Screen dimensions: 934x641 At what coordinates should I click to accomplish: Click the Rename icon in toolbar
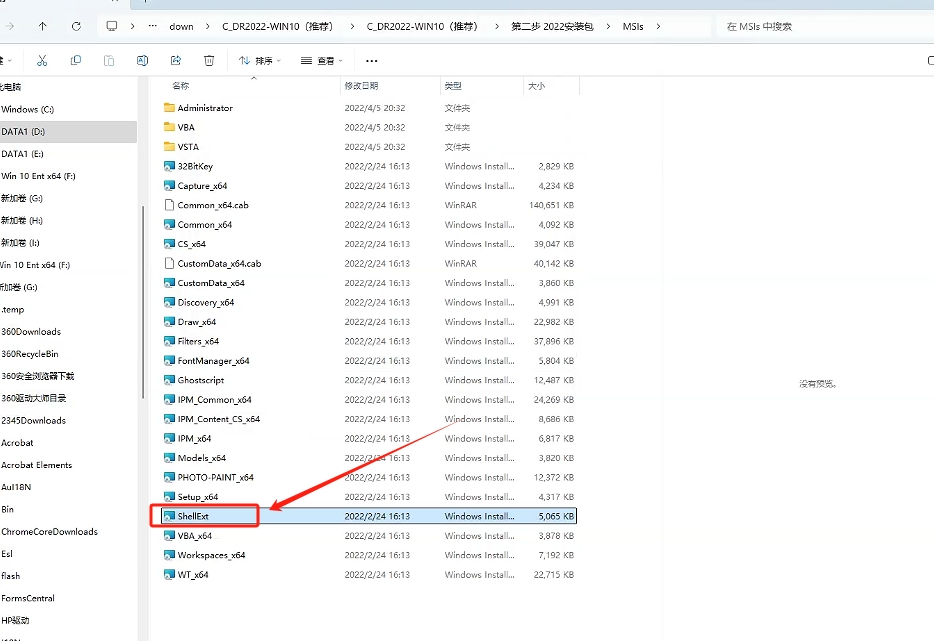pos(142,61)
